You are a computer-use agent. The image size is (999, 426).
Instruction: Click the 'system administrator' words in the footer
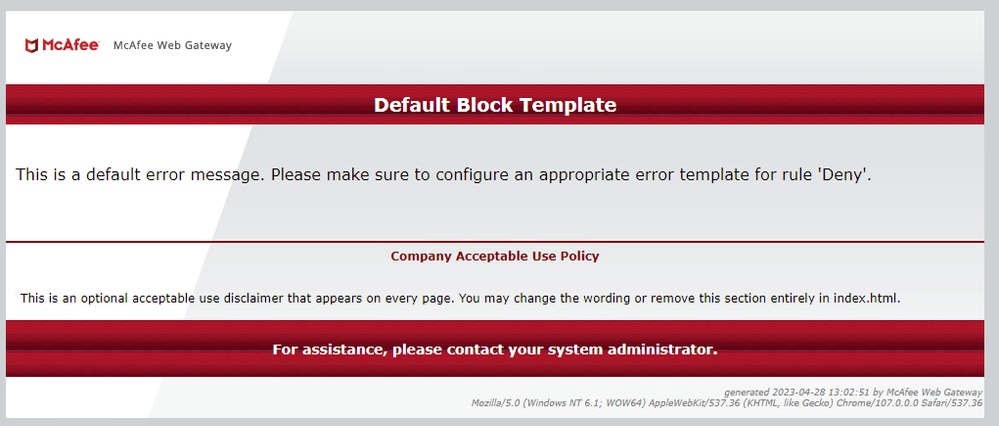coord(638,350)
